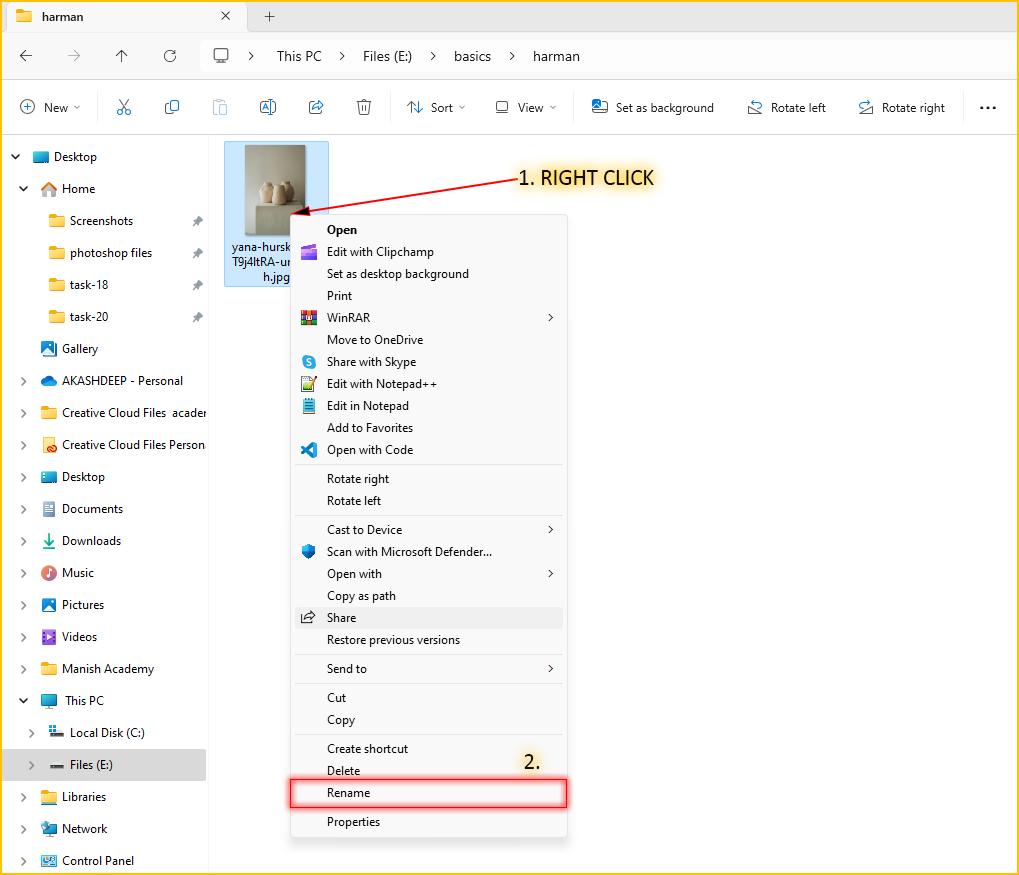Click the Cut scissors icon in toolbar
The image size is (1019, 875).
(124, 108)
